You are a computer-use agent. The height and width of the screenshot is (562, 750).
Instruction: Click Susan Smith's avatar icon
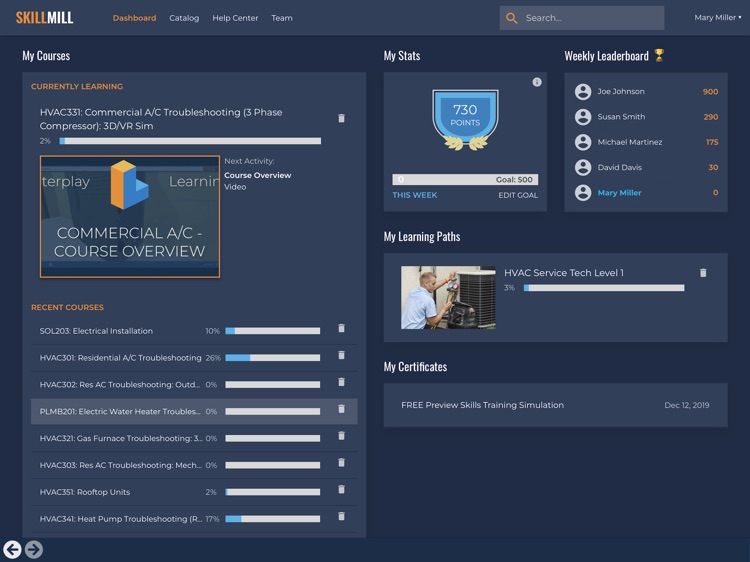coord(583,117)
